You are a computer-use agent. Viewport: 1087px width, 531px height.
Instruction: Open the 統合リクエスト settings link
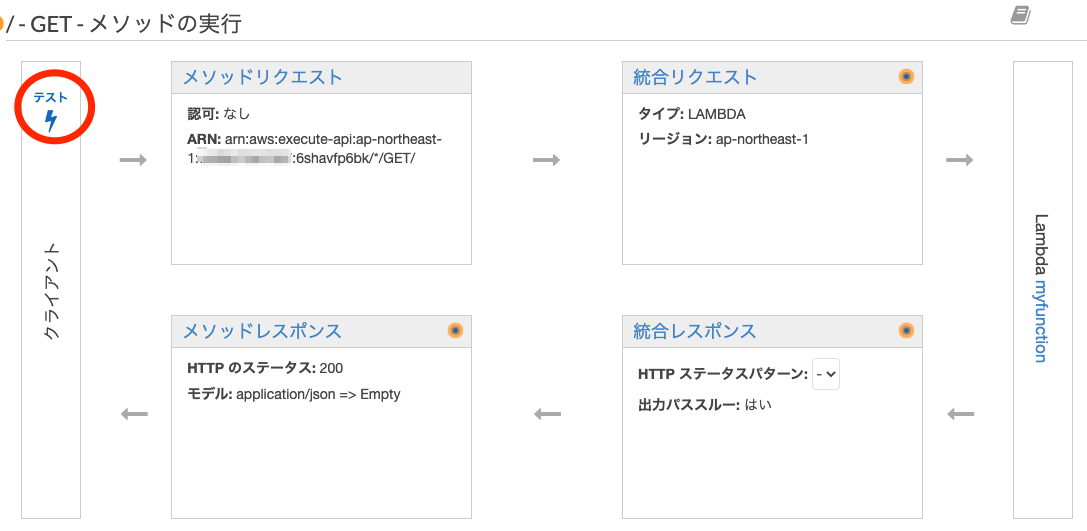tap(695, 77)
